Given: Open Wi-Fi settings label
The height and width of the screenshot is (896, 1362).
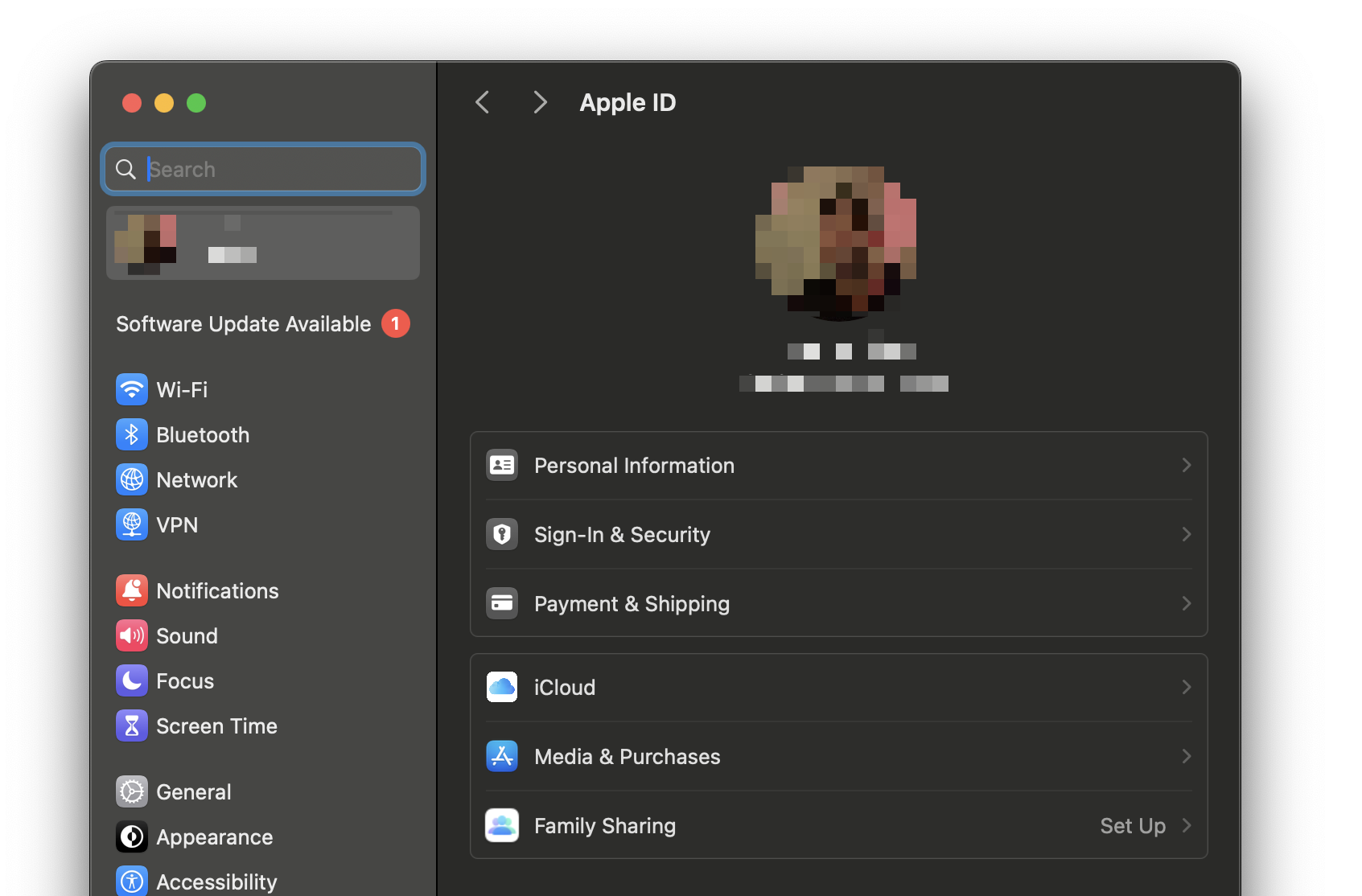Looking at the screenshot, I should point(182,390).
